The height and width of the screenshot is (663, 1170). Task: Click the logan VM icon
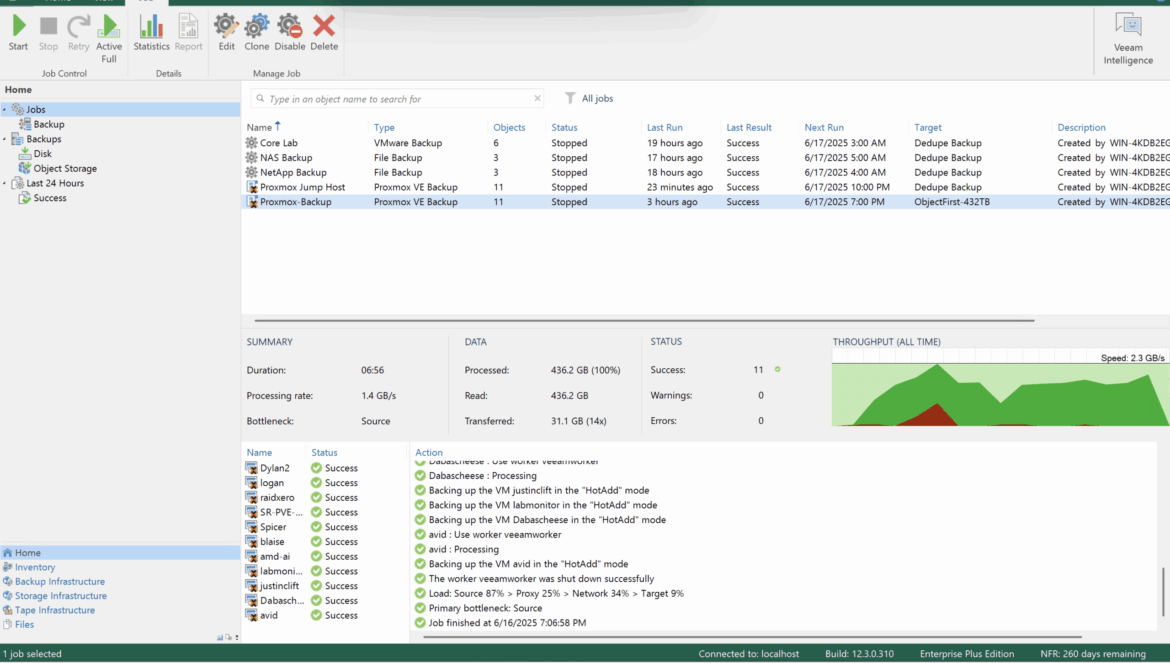(x=251, y=483)
